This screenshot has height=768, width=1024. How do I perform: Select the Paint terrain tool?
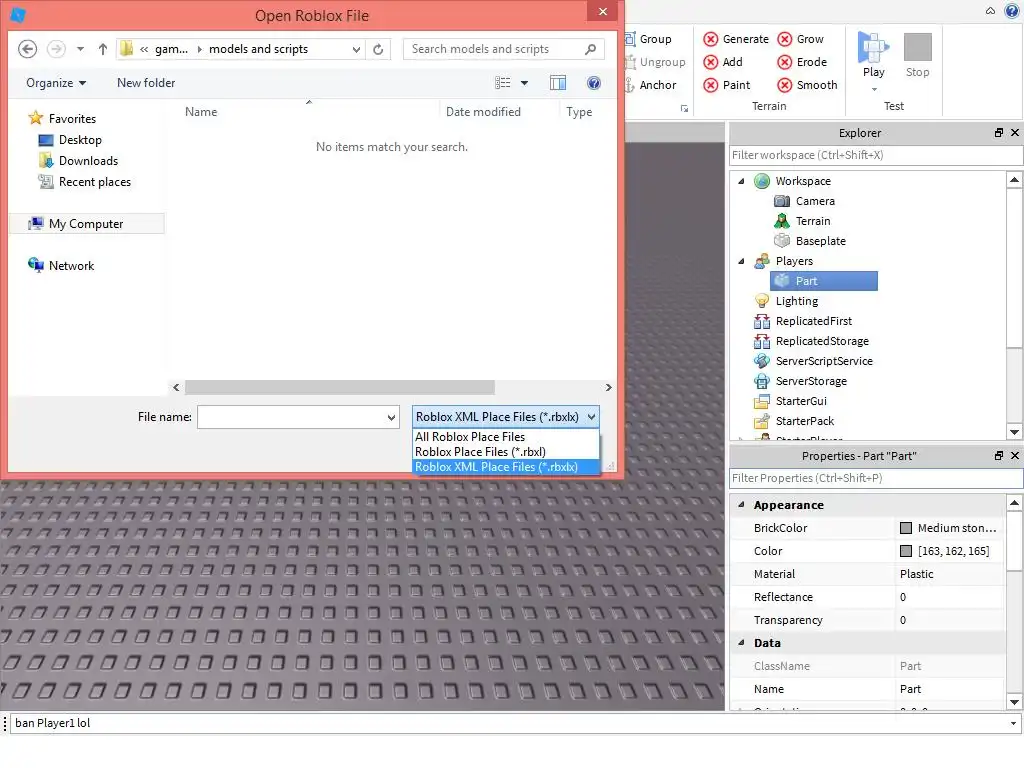click(x=727, y=85)
